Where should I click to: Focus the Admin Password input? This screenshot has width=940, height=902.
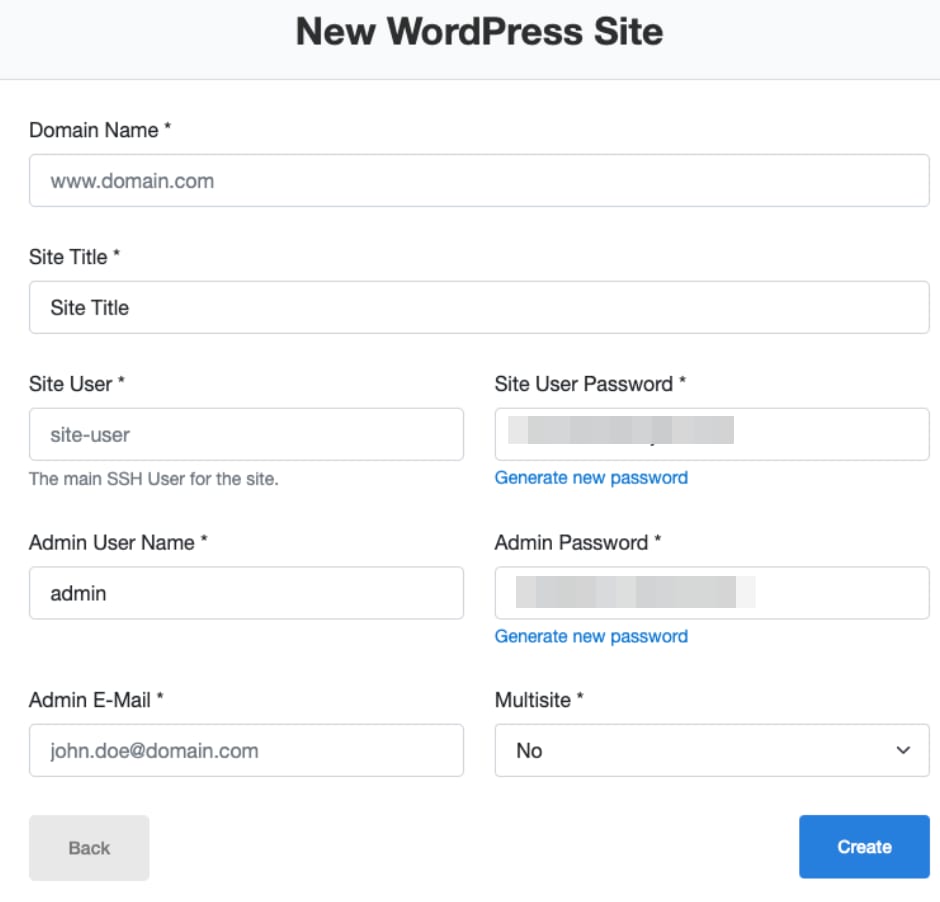tap(710, 593)
